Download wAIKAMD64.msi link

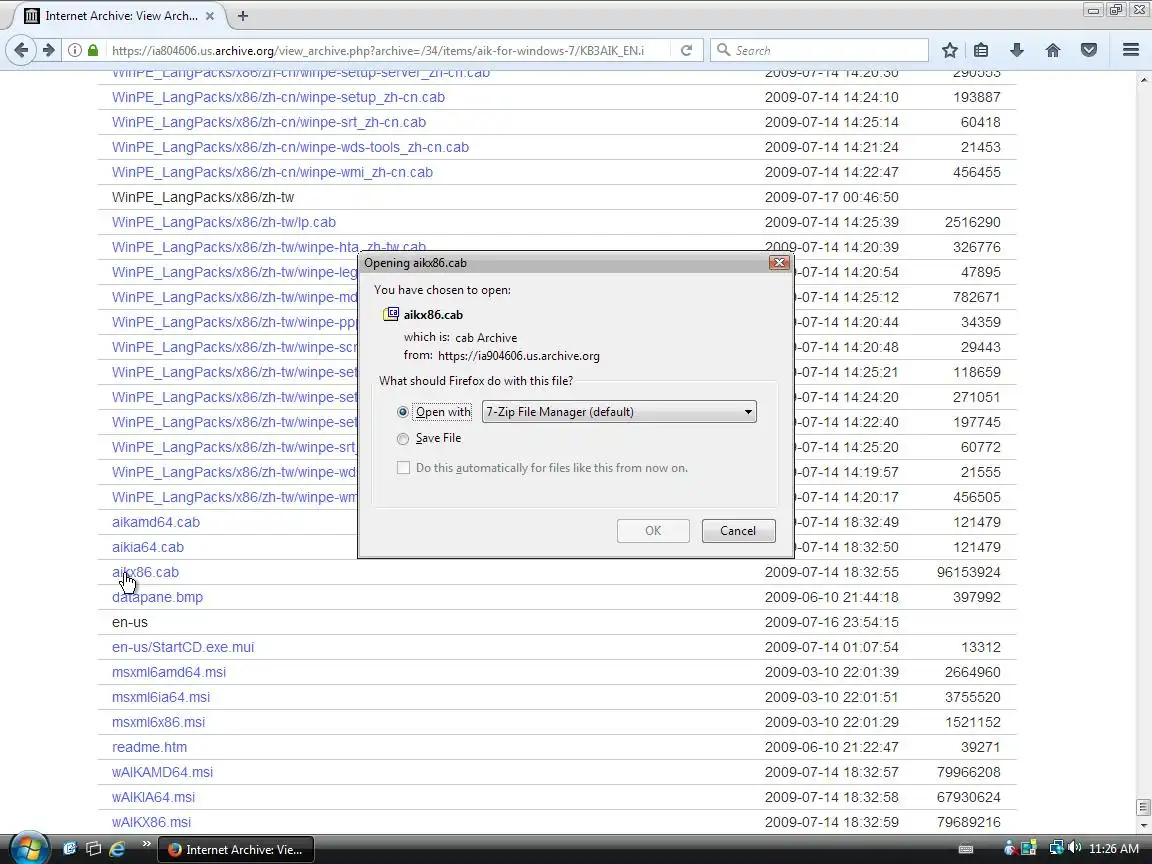coord(162,772)
